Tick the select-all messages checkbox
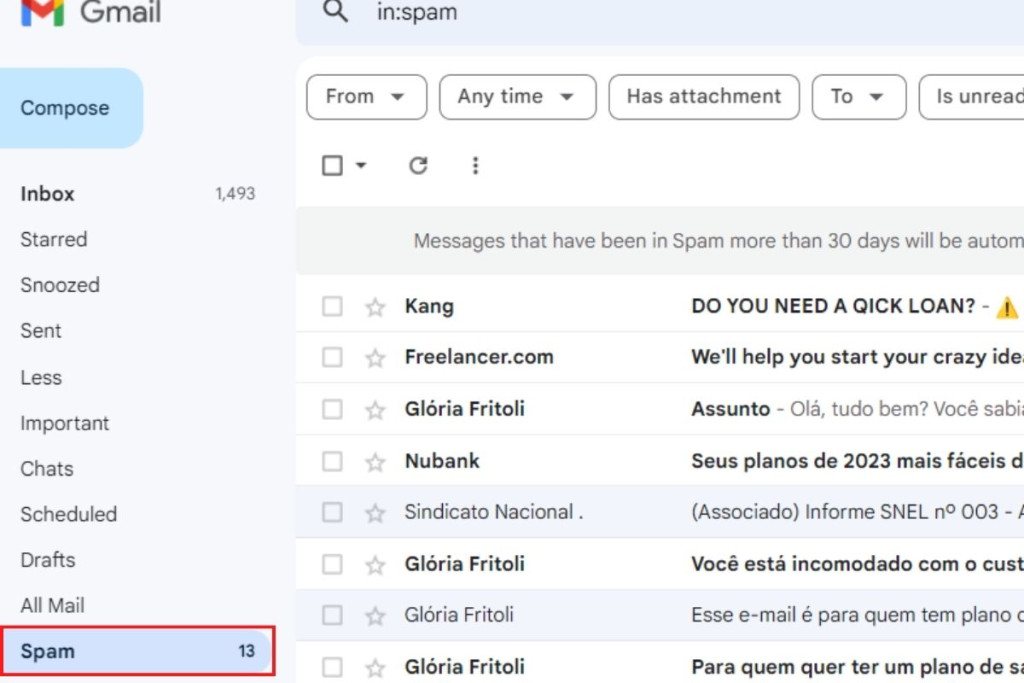Image resolution: width=1024 pixels, height=683 pixels. pyautogui.click(x=332, y=165)
